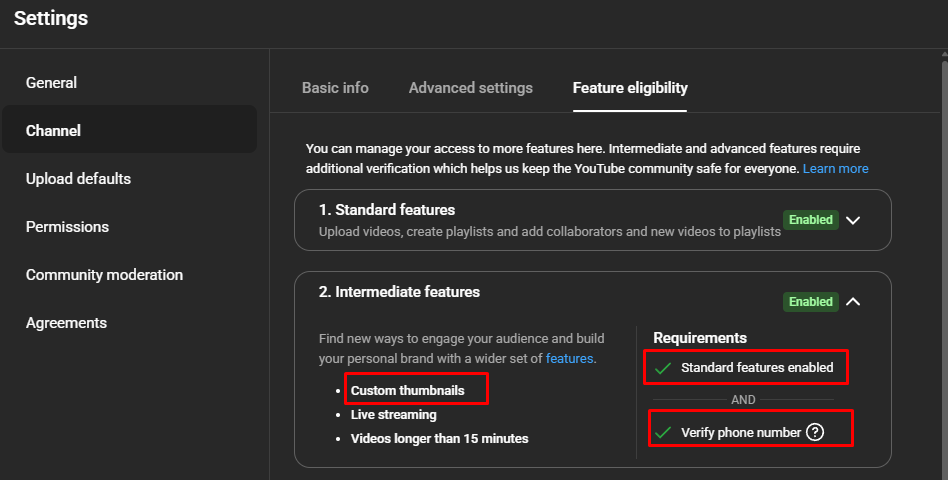Open the General settings section

coord(51,83)
